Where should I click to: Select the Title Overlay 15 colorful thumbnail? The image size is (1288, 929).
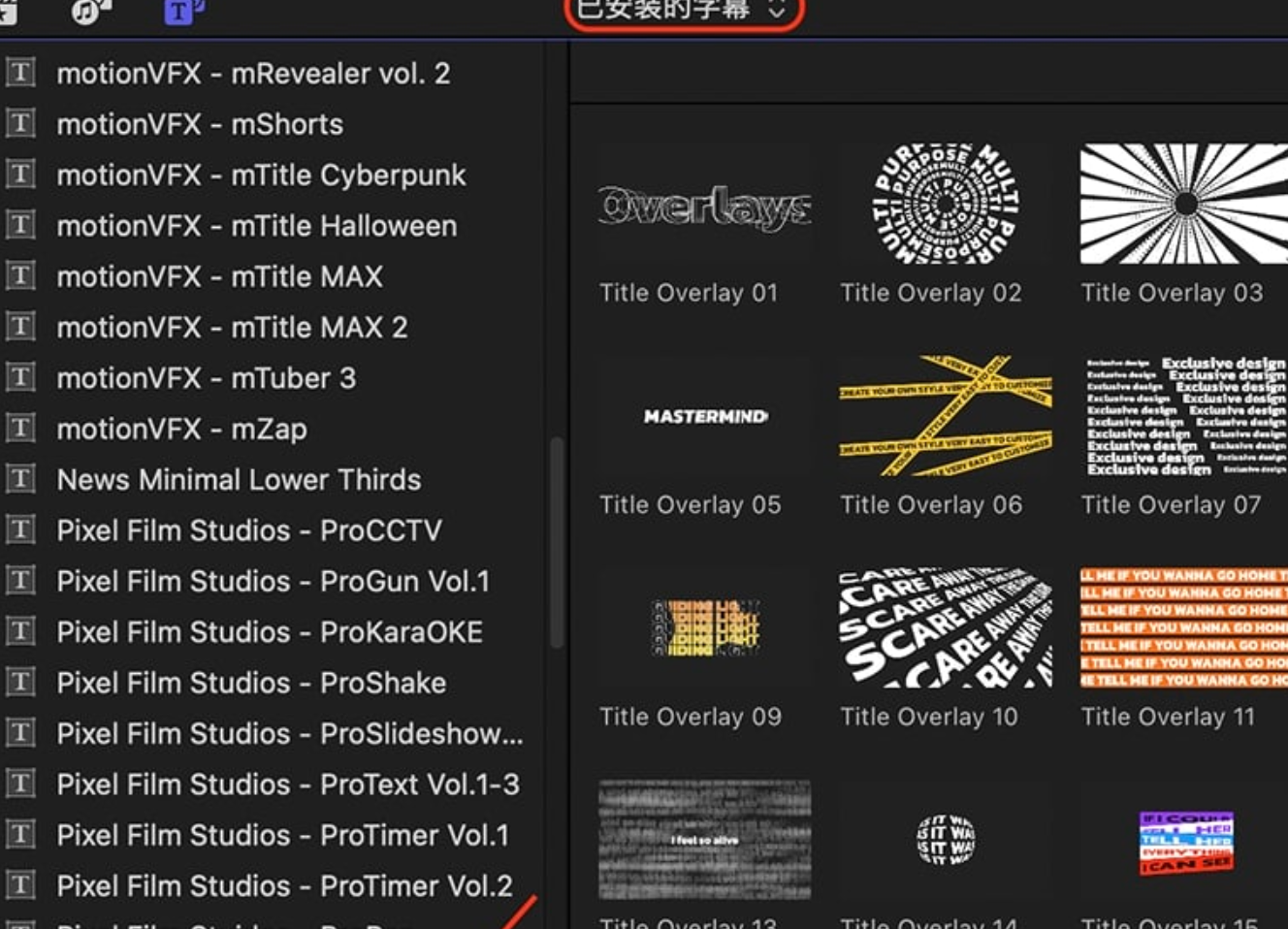(1184, 840)
